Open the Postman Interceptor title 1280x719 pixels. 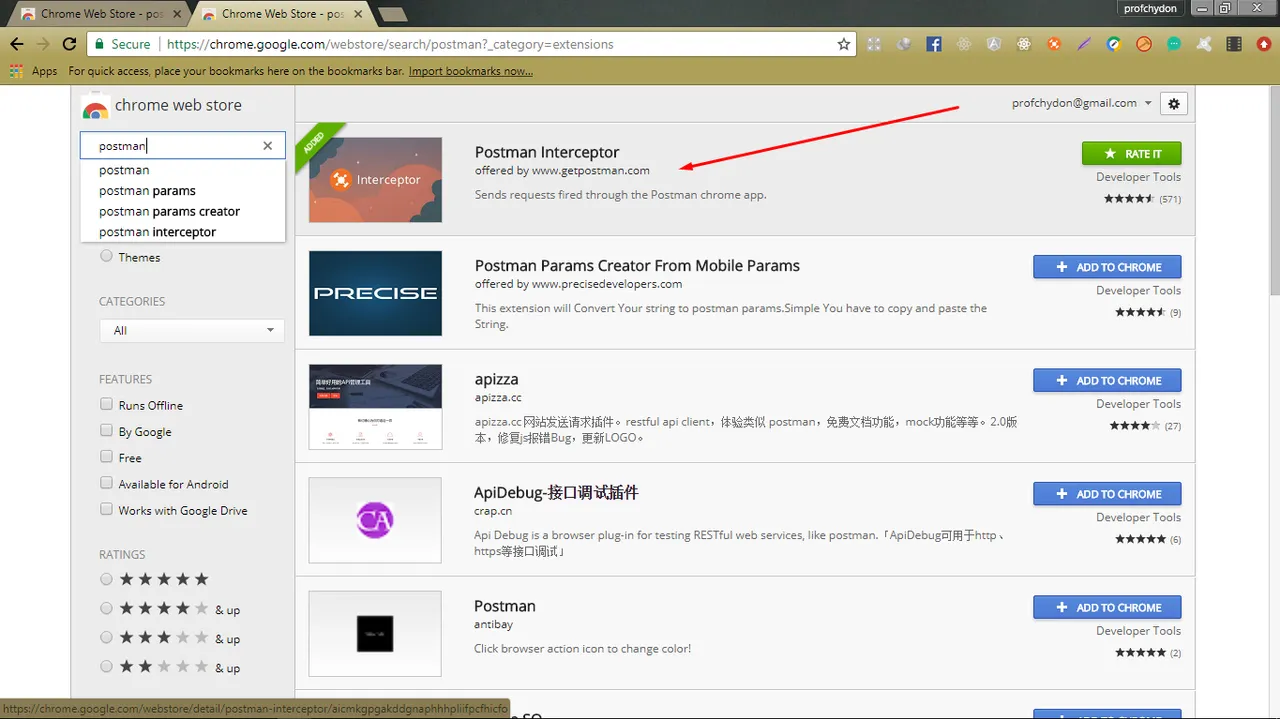point(546,152)
